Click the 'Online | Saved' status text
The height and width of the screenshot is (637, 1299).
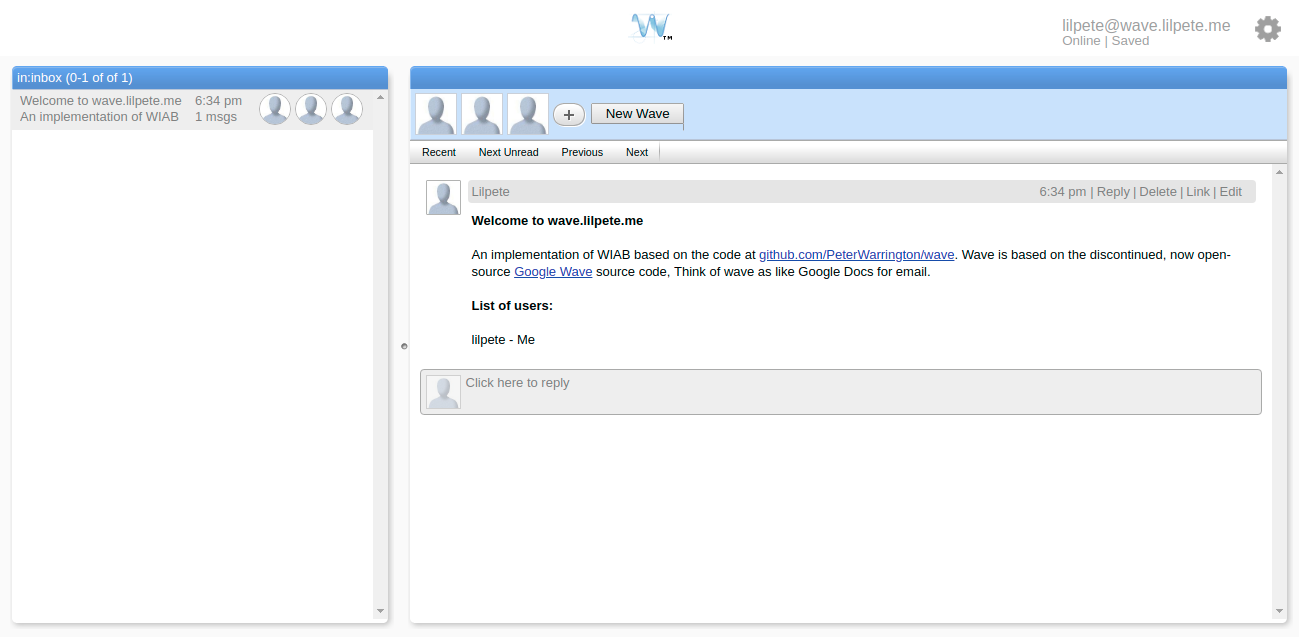tap(1105, 41)
